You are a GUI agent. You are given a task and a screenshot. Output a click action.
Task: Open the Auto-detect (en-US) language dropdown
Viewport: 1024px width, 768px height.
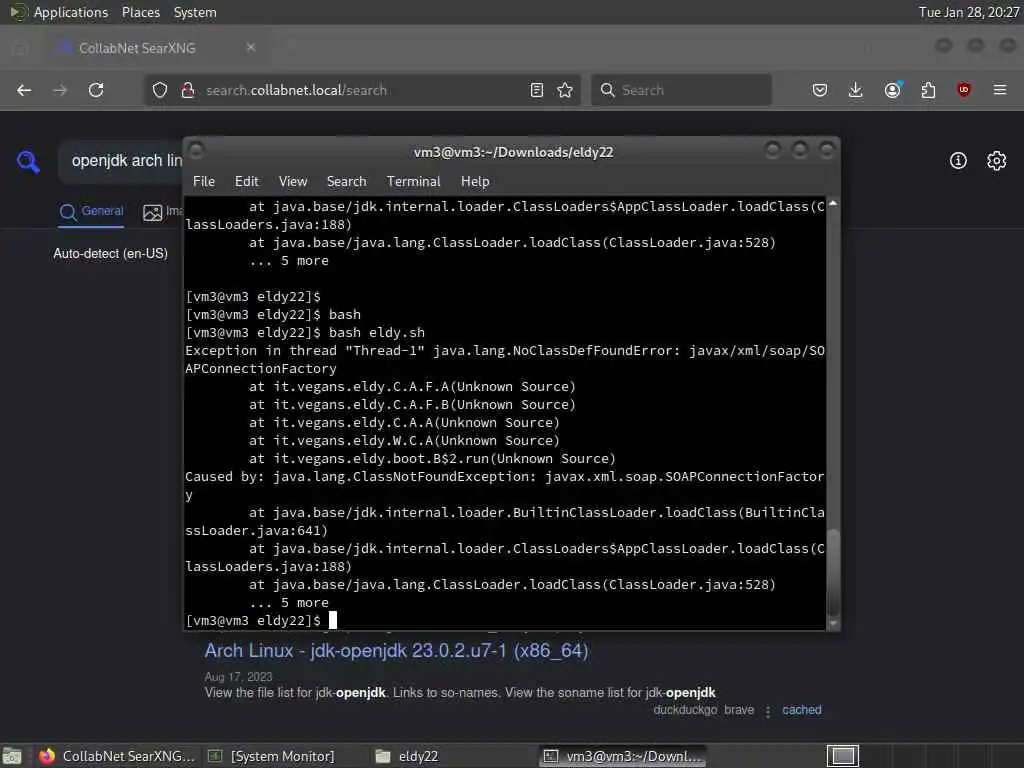(x=110, y=253)
